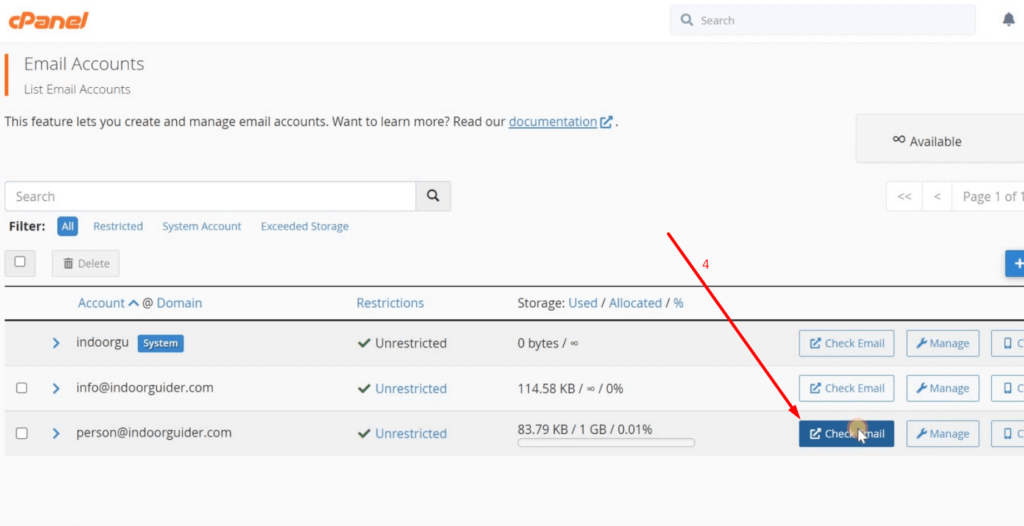Click the cPanel logo
This screenshot has height=526, width=1024.
(x=48, y=20)
